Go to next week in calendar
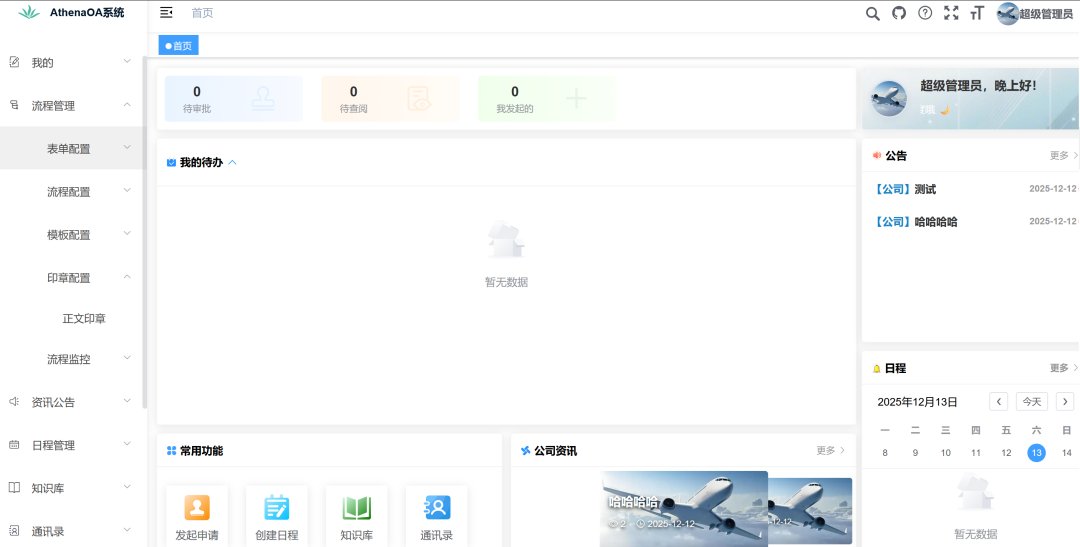1080x547 pixels. (x=1065, y=402)
